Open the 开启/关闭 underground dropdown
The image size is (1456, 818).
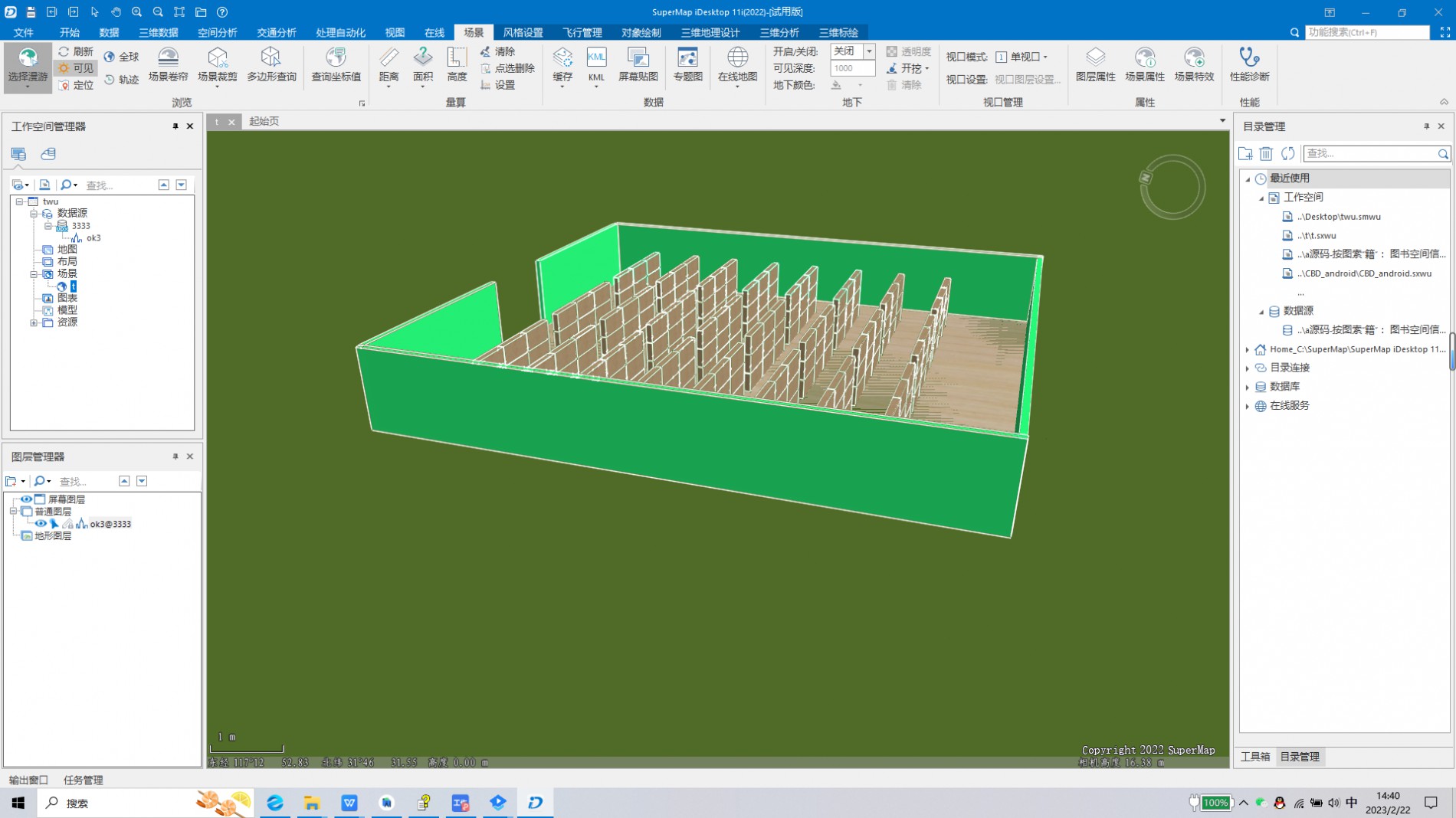[x=869, y=51]
